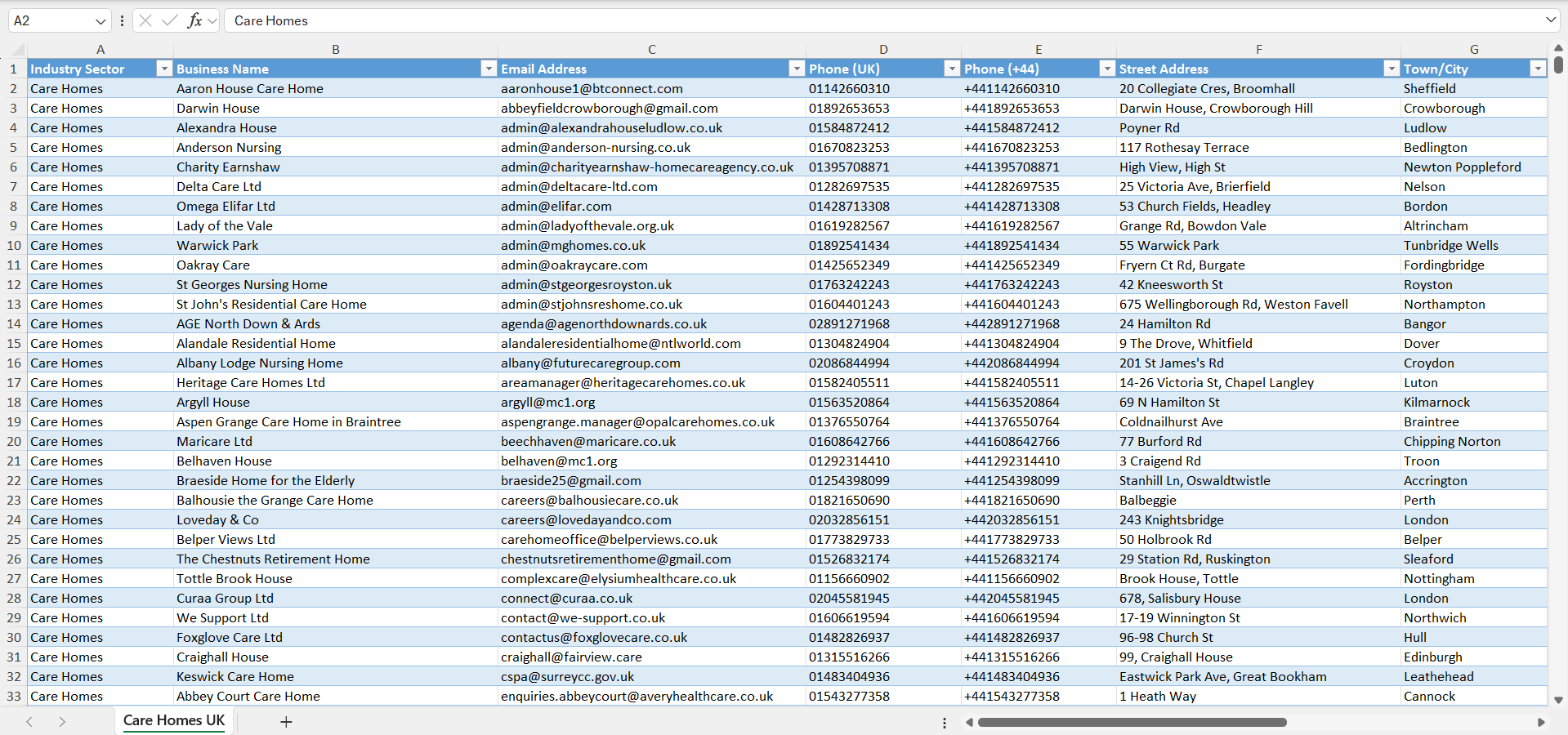The image size is (1568, 735).
Task: Add a new sheet with plus button
Action: (286, 722)
